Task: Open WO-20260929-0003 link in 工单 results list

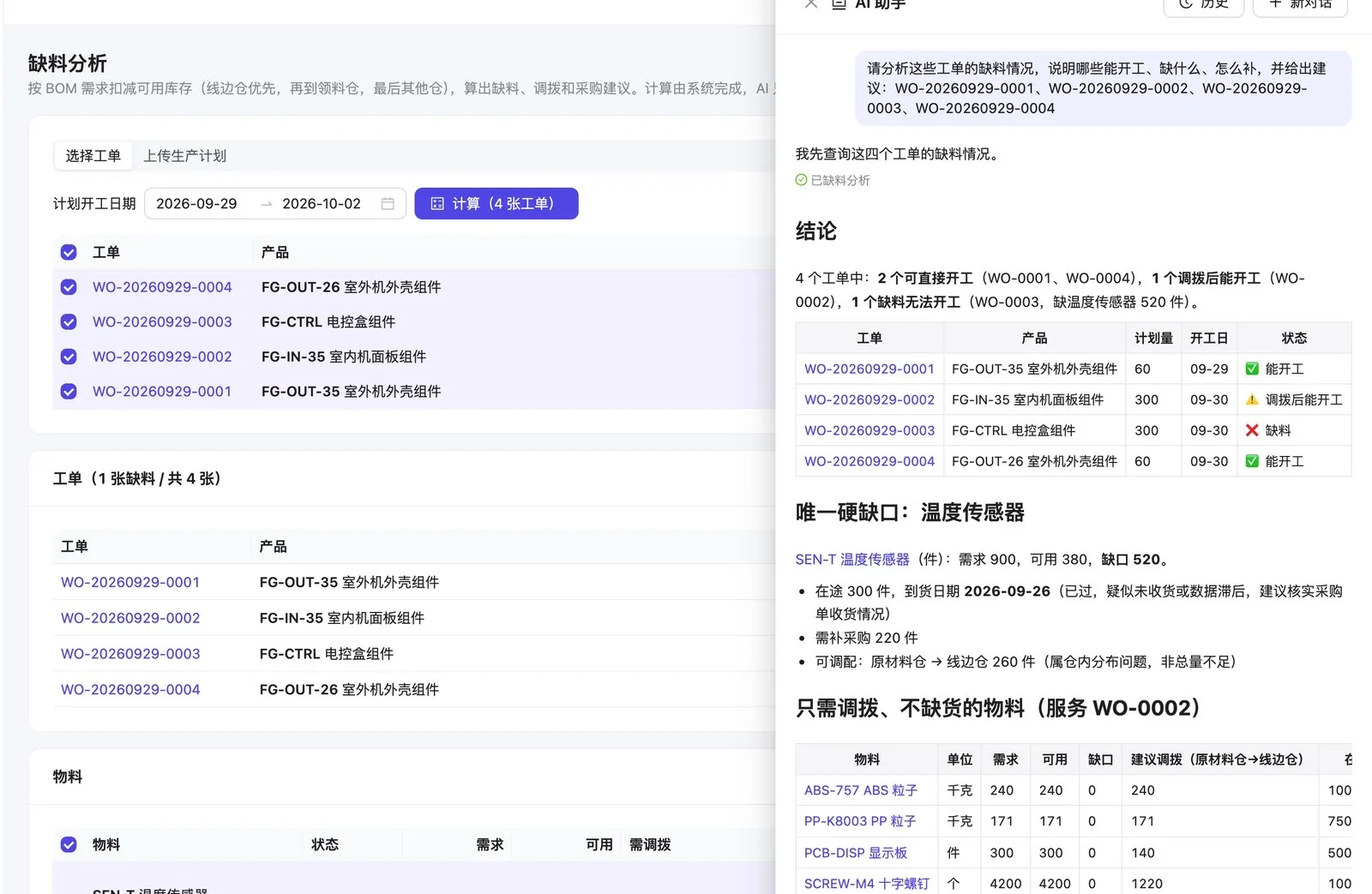Action: point(130,653)
